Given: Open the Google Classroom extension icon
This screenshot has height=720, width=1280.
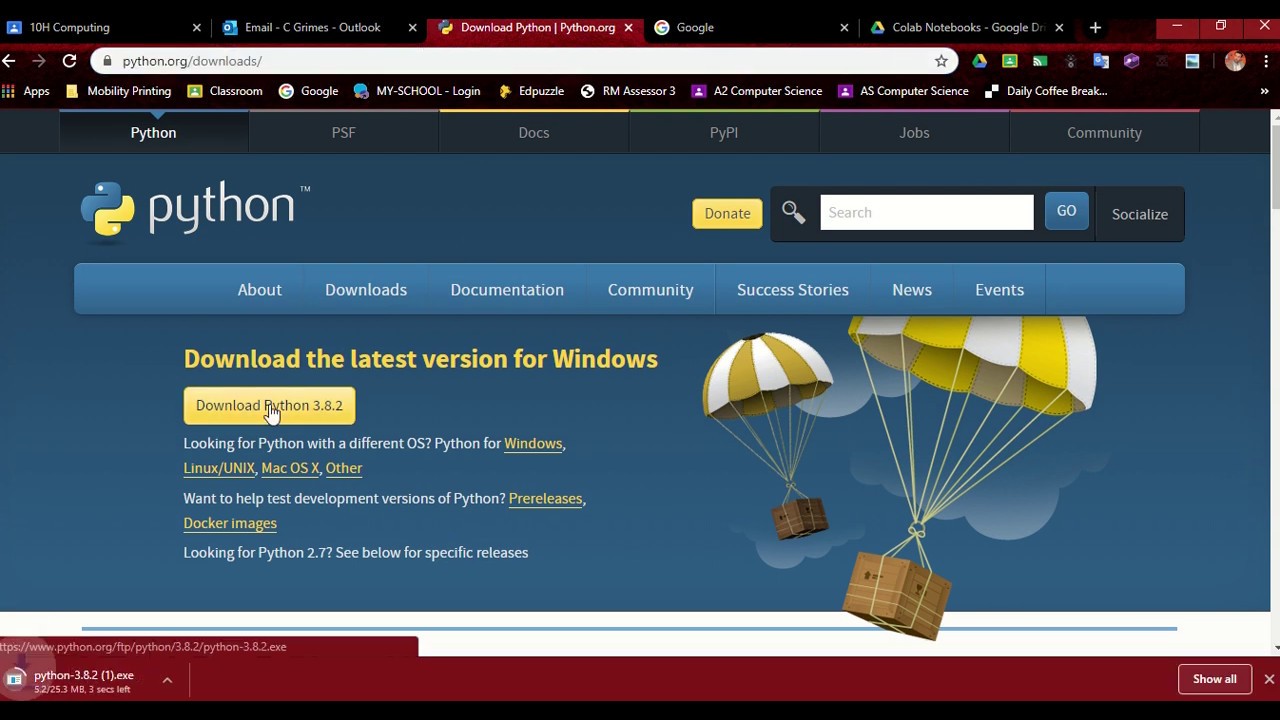Looking at the screenshot, I should [x=1010, y=61].
